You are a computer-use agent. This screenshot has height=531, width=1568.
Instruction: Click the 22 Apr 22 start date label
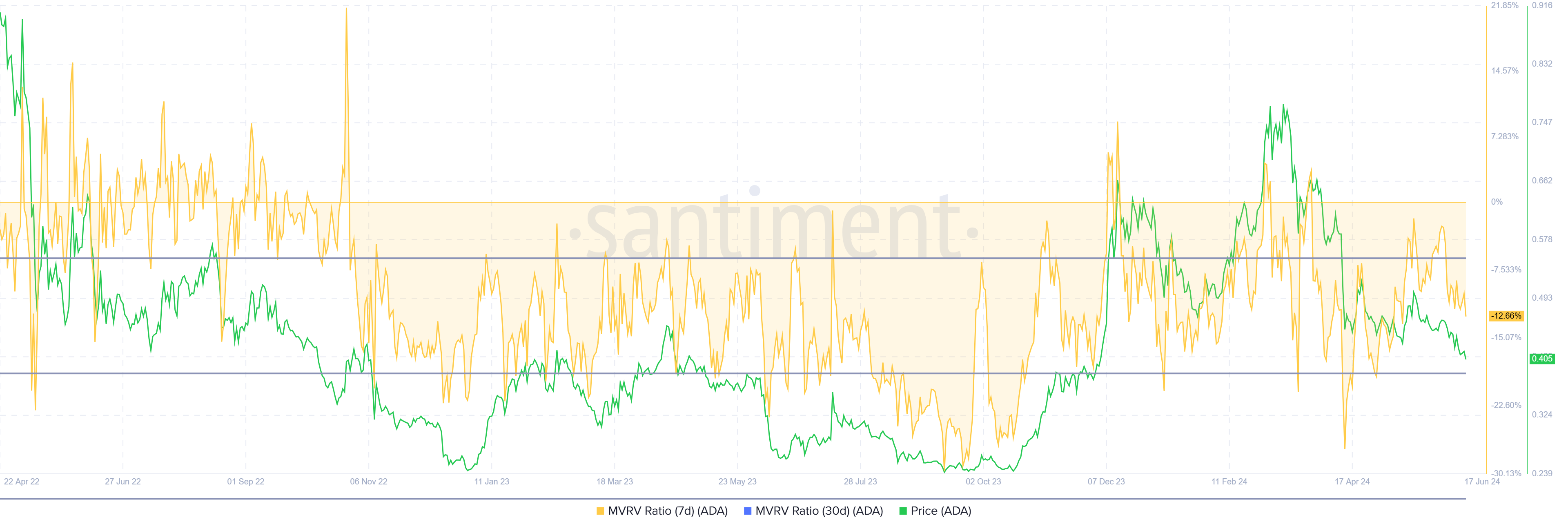coord(21,482)
